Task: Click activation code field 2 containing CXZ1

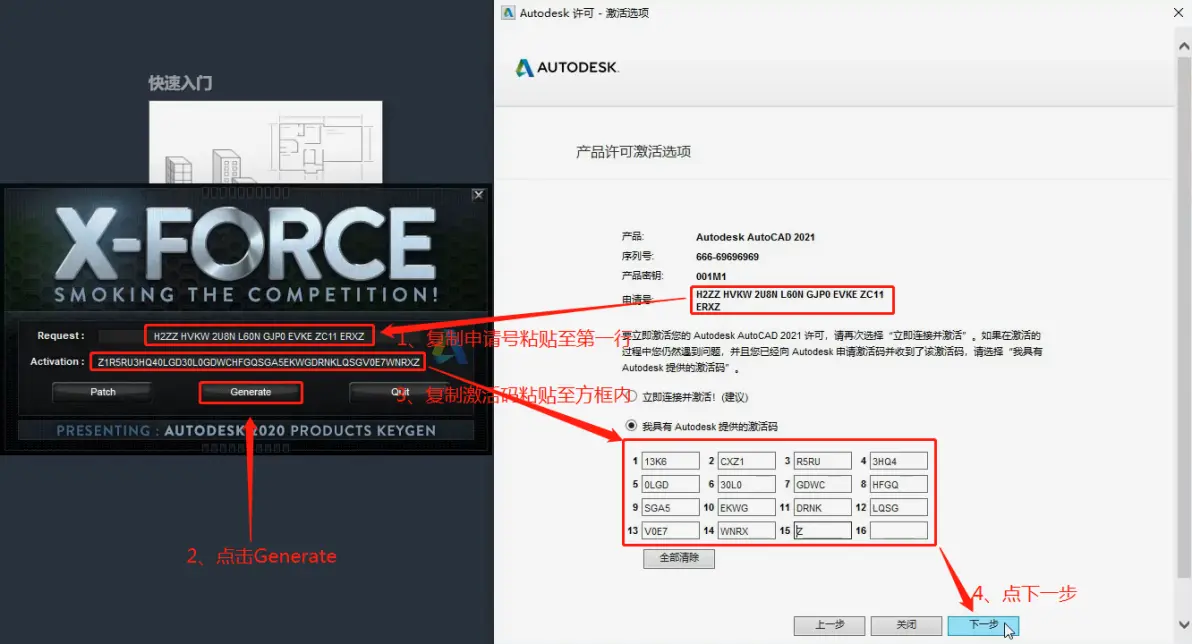Action: pos(747,462)
